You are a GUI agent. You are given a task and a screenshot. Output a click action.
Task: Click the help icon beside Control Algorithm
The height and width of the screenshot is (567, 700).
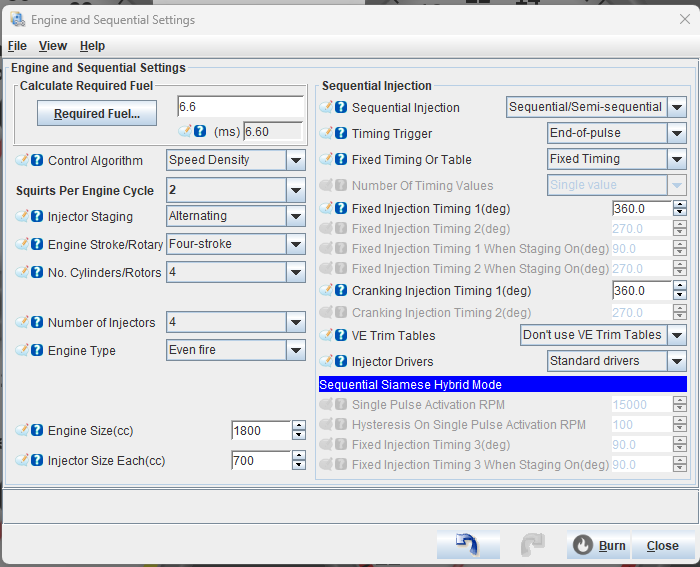(37, 160)
